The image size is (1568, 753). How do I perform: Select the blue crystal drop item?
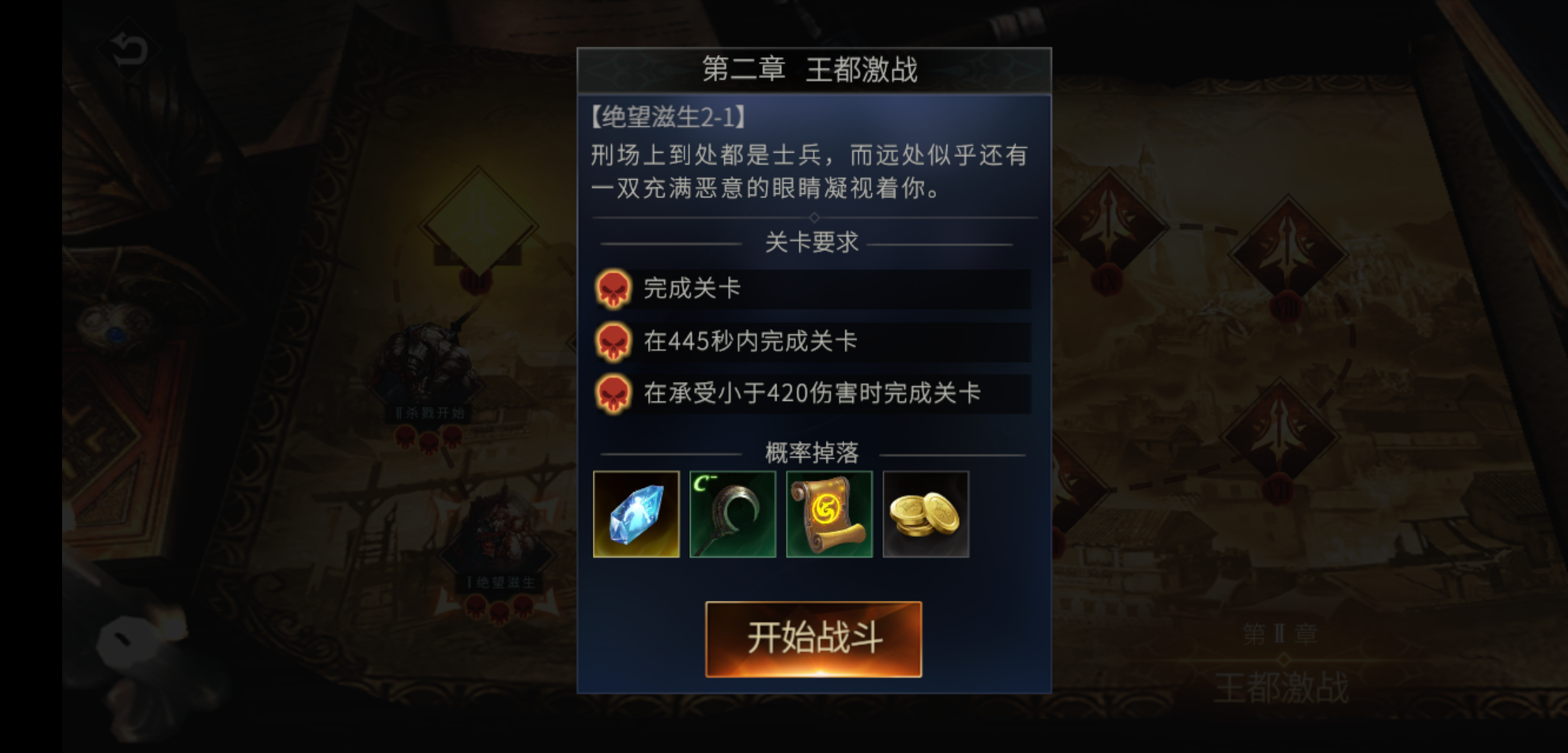636,514
